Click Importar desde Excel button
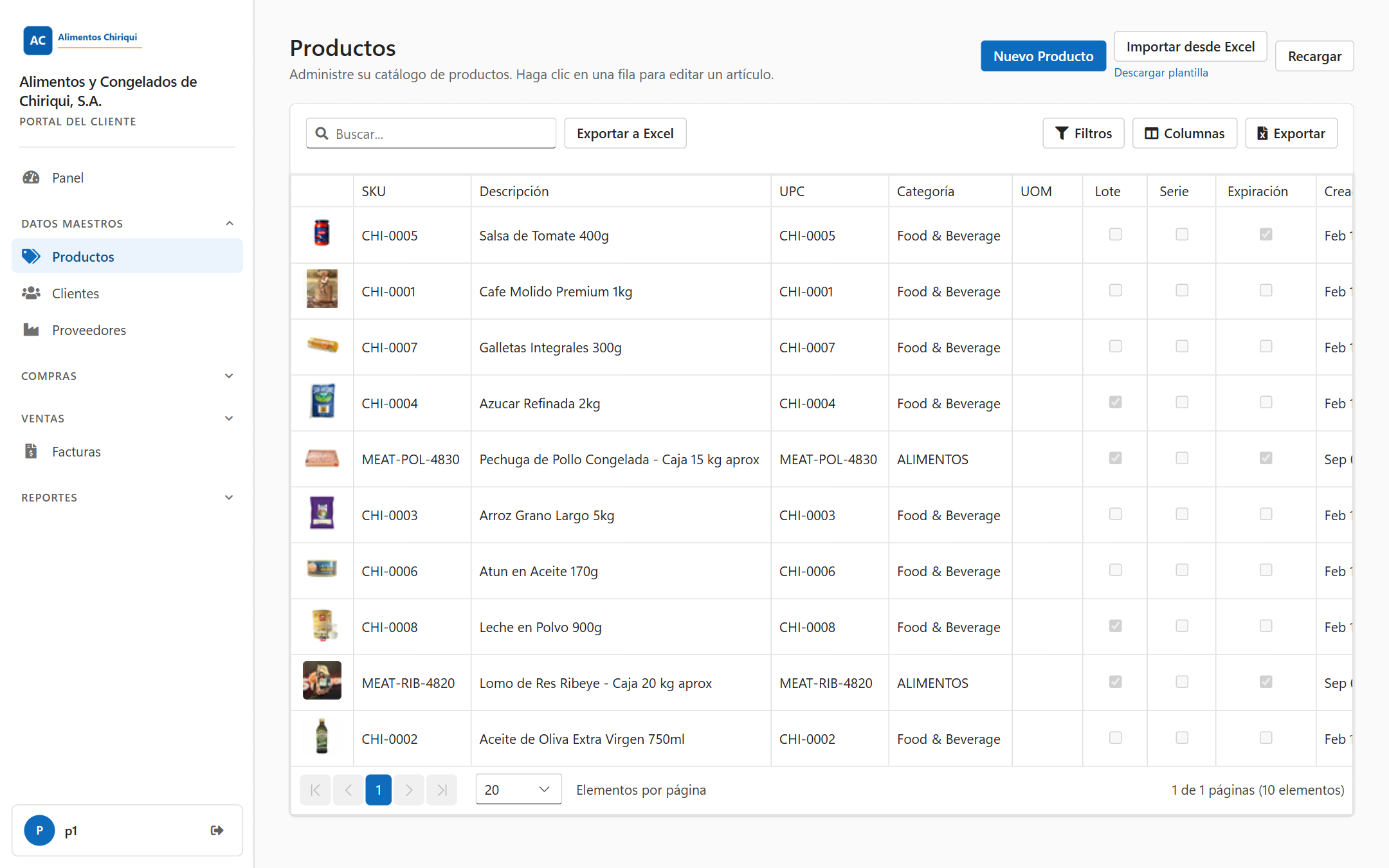Image resolution: width=1389 pixels, height=868 pixels. tap(1190, 46)
